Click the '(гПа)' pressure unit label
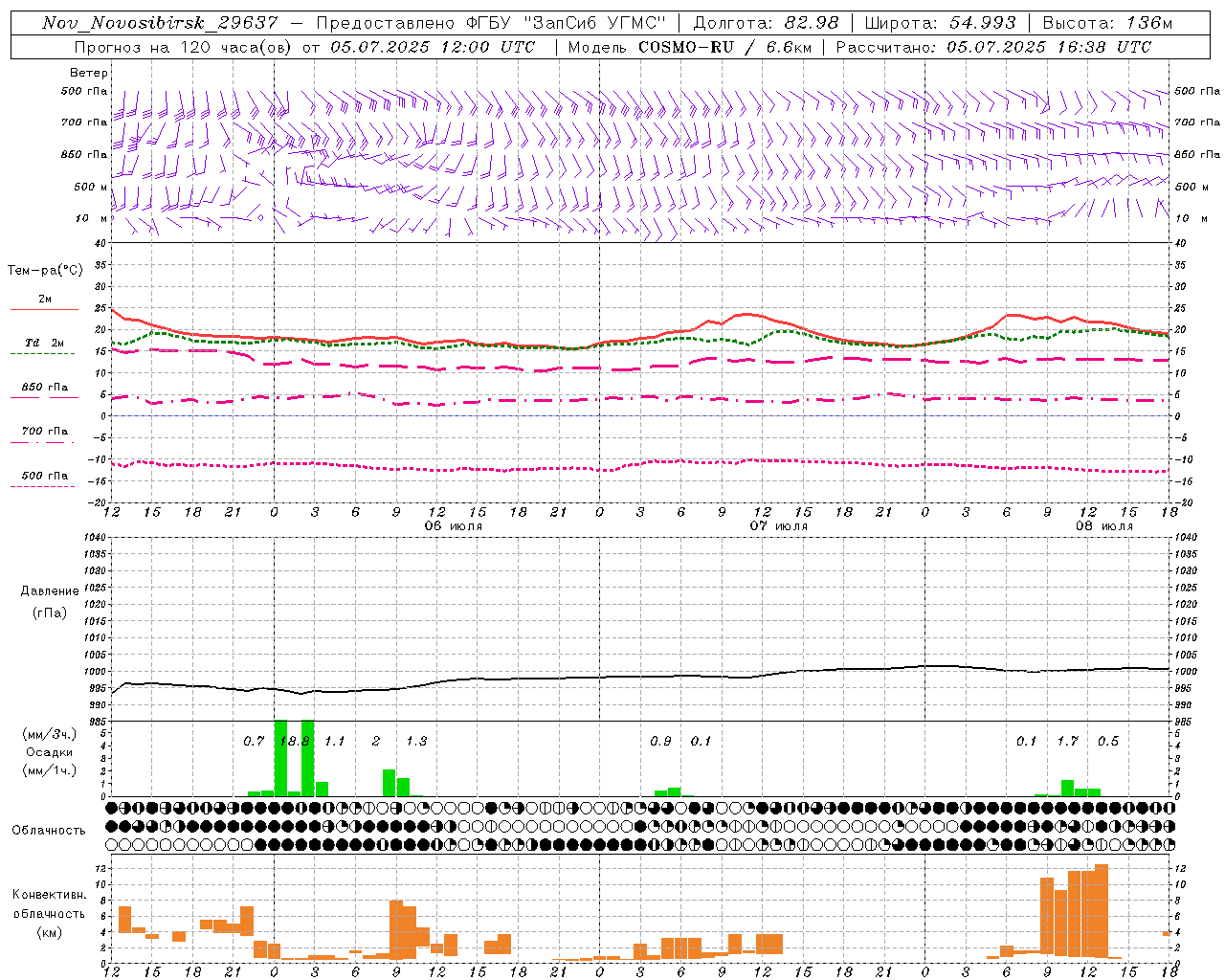 (50, 613)
